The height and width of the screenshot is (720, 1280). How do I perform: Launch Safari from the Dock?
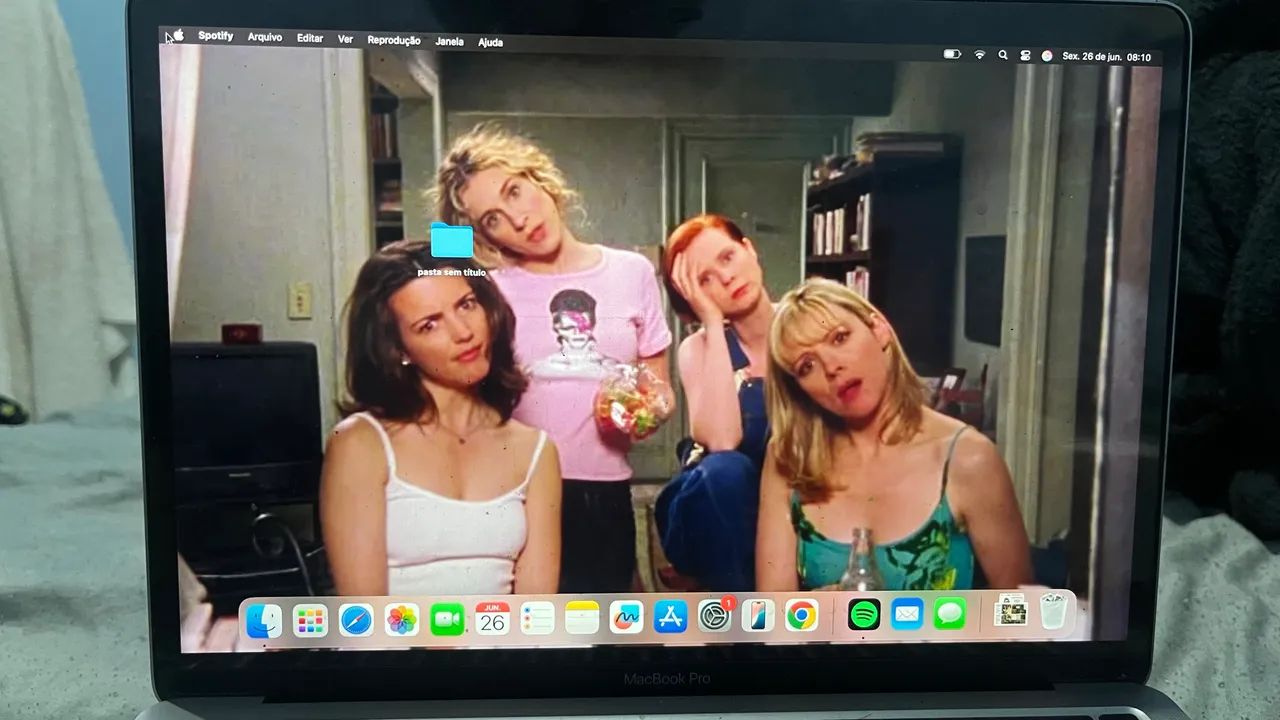point(356,620)
